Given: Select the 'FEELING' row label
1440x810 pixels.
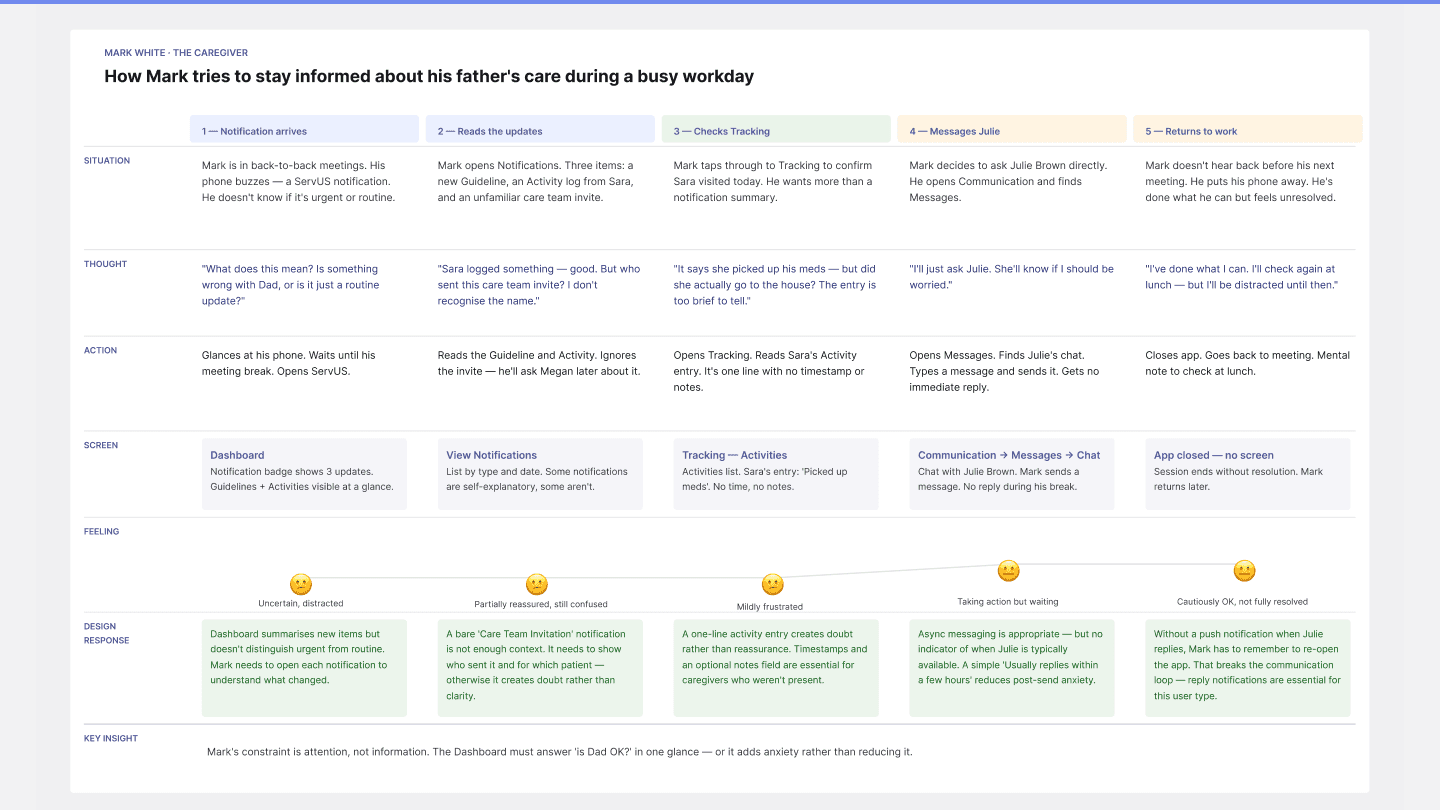Looking at the screenshot, I should pyautogui.click(x=102, y=532).
